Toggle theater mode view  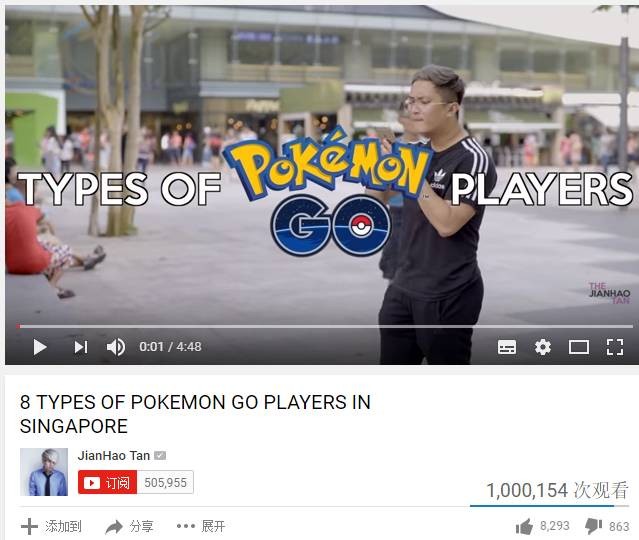[x=579, y=347]
